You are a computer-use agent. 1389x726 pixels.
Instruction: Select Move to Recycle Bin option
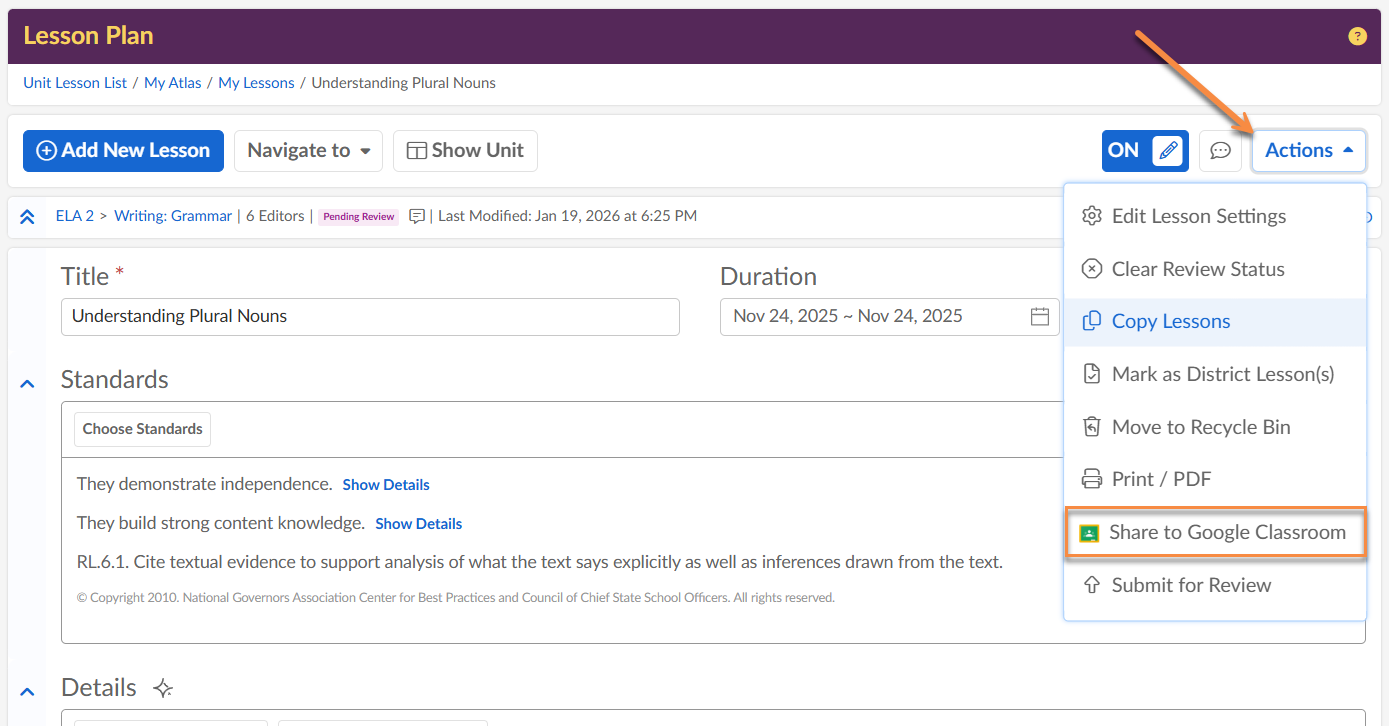tap(1200, 427)
